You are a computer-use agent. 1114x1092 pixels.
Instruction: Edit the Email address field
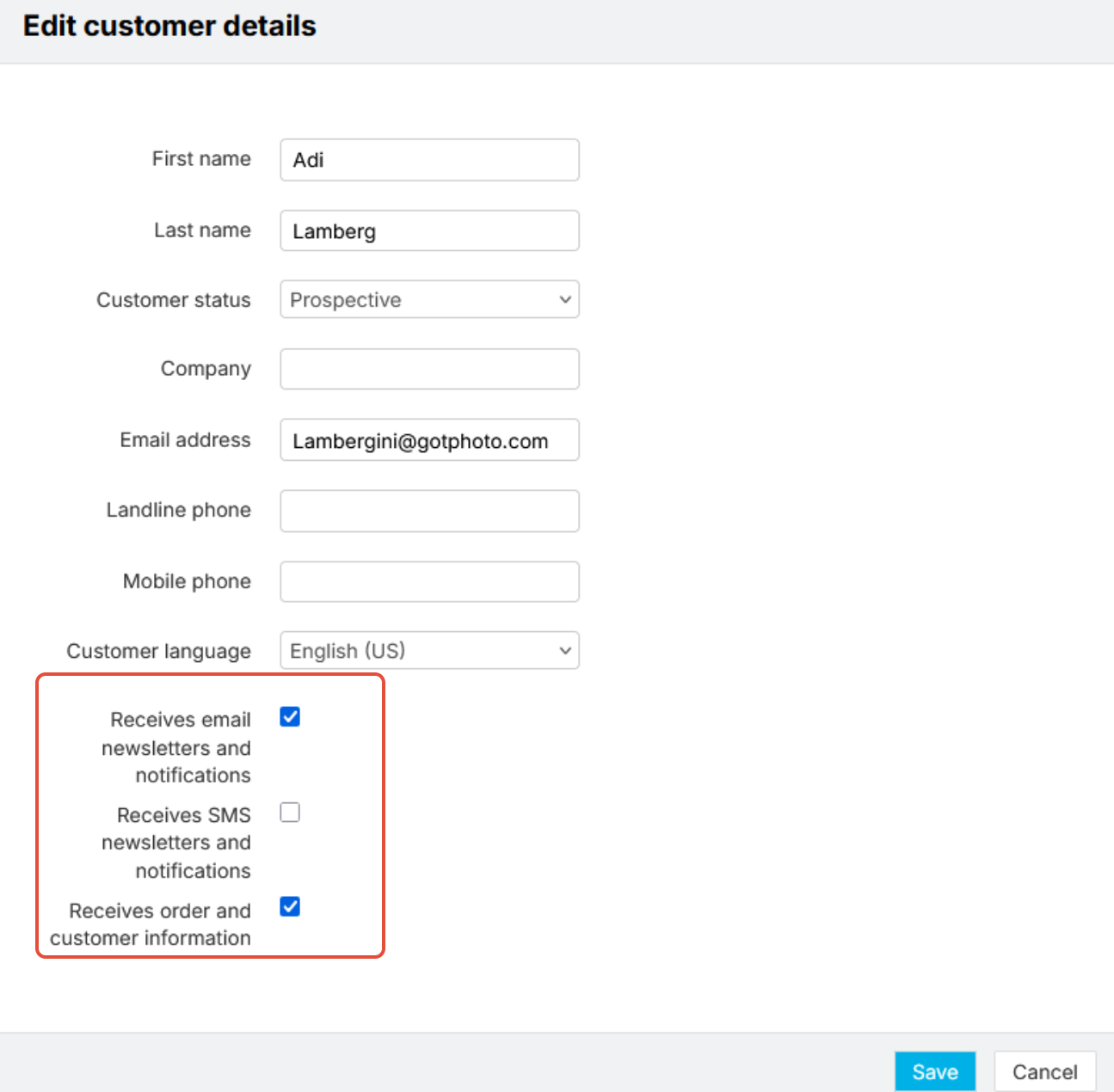pyautogui.click(x=429, y=440)
